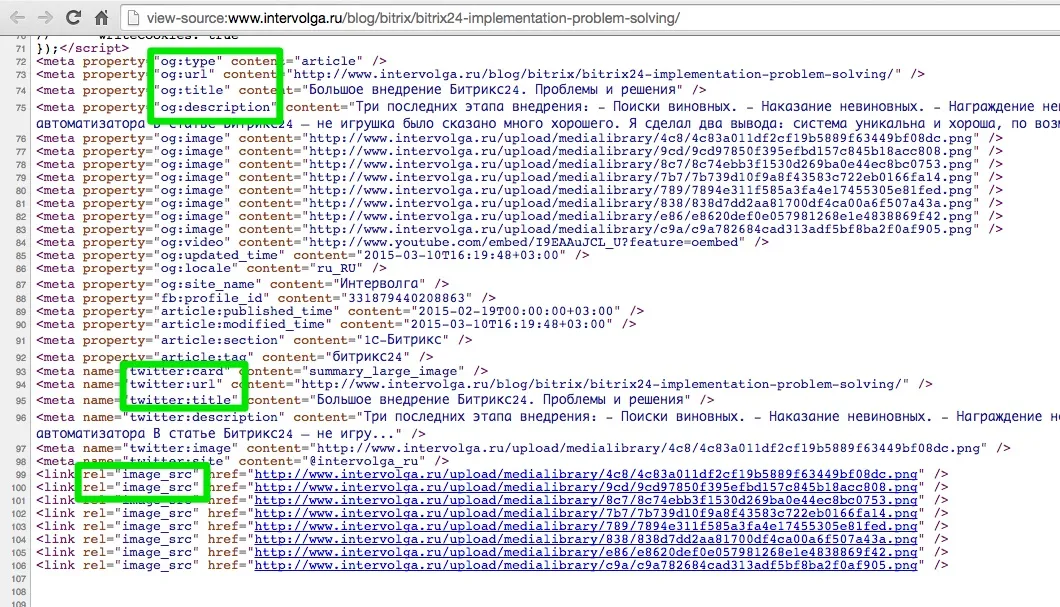The width and height of the screenshot is (1060, 607).
Task: Click source line number 85
Action: coord(20,256)
